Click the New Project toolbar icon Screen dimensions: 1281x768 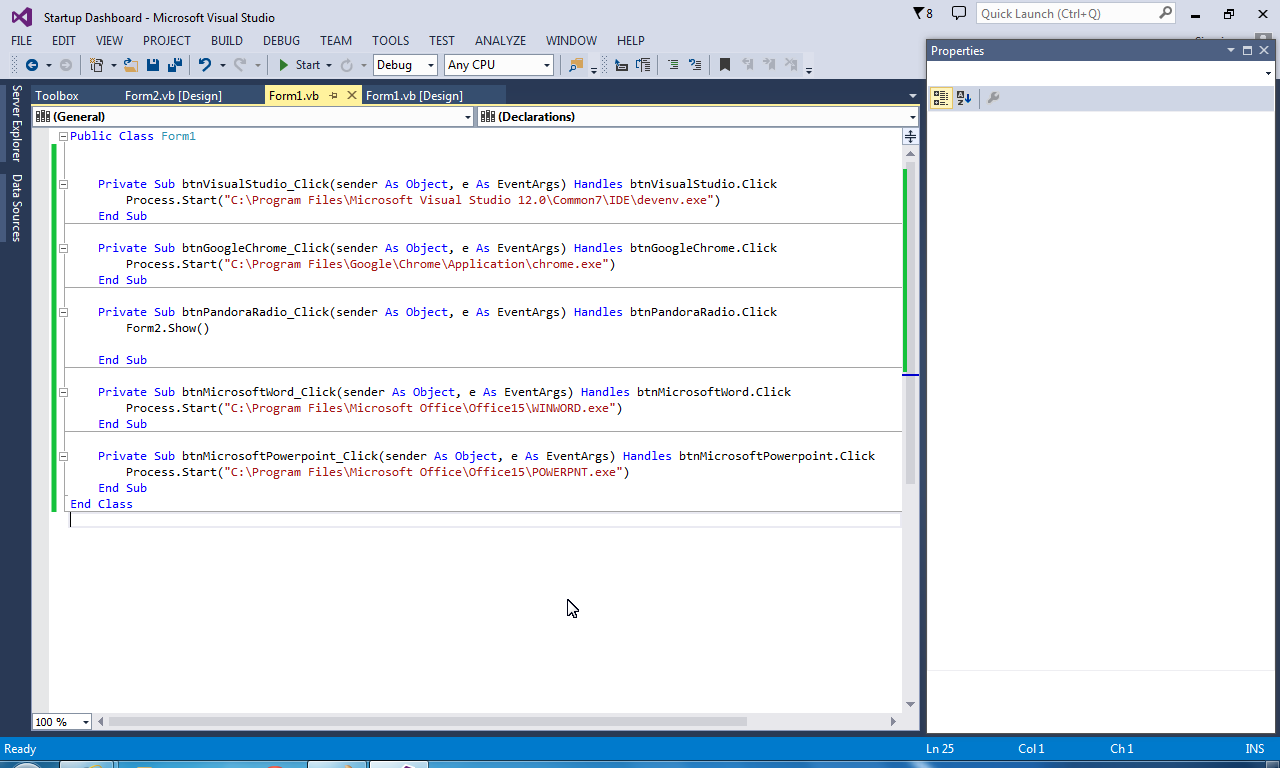tap(97, 64)
